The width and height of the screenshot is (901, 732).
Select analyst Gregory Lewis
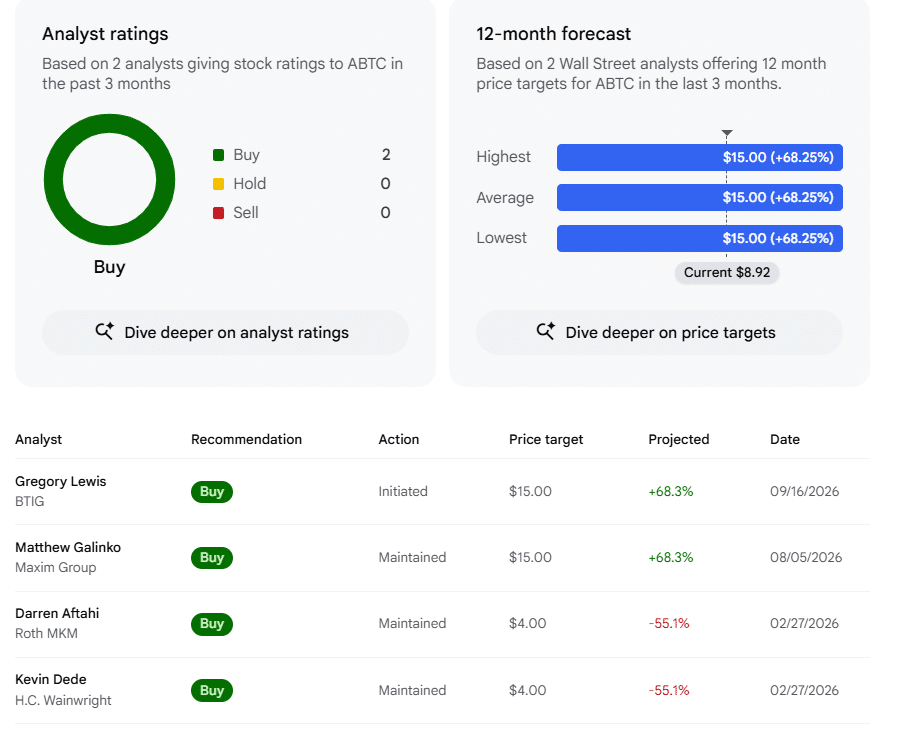(x=60, y=481)
